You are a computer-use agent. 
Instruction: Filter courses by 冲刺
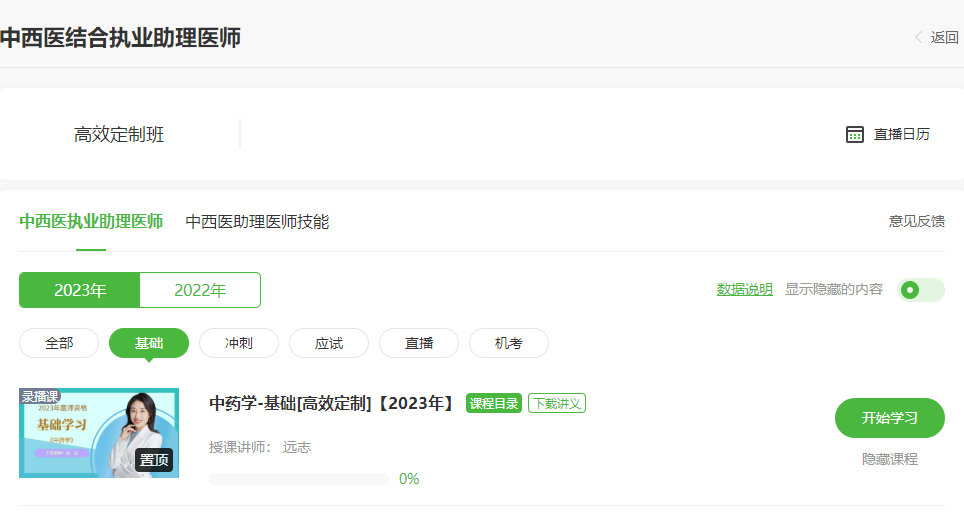point(239,343)
